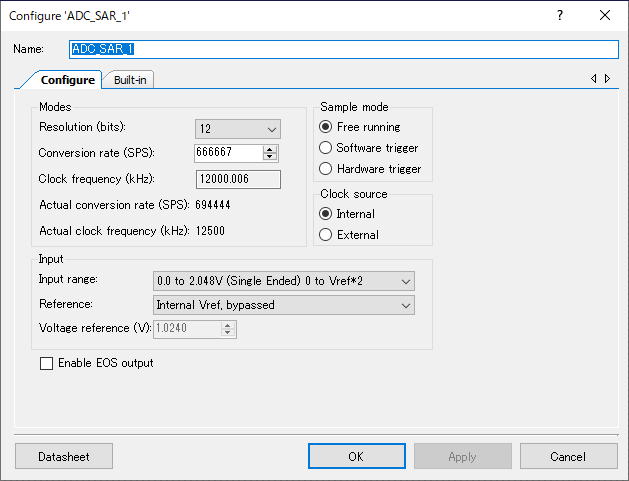Click the tab scroll left arrow
This screenshot has height=481, width=629.
coord(594,79)
